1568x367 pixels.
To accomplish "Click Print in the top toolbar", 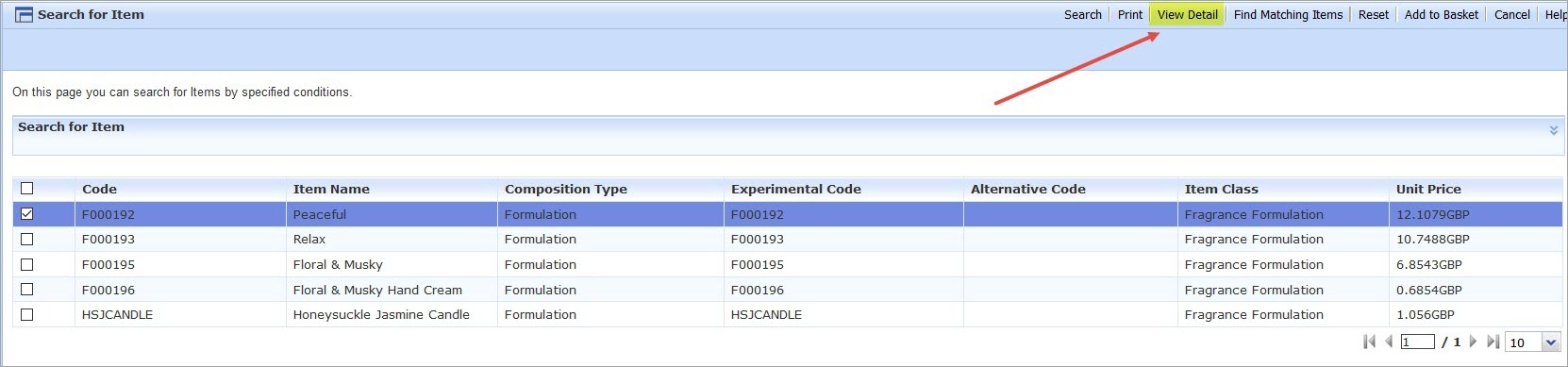I will pos(1129,14).
